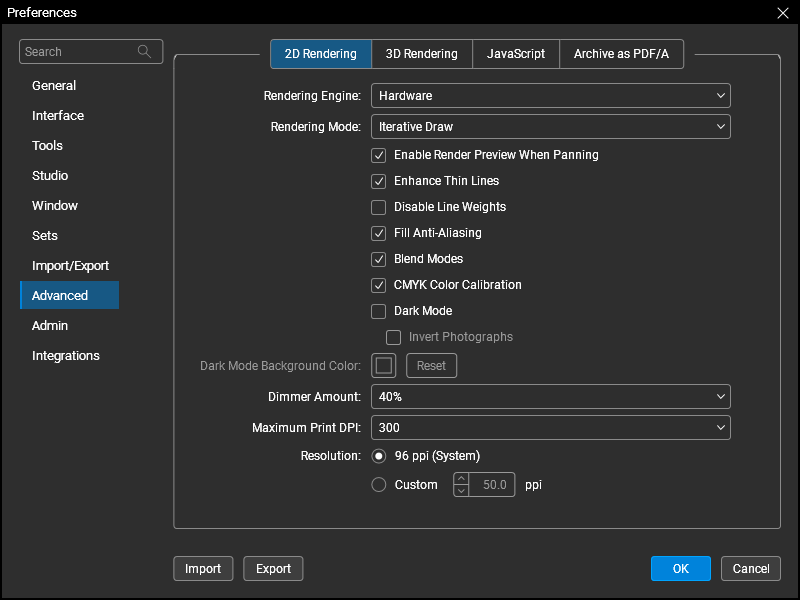Open Maximum Print DPI dropdown

click(551, 428)
